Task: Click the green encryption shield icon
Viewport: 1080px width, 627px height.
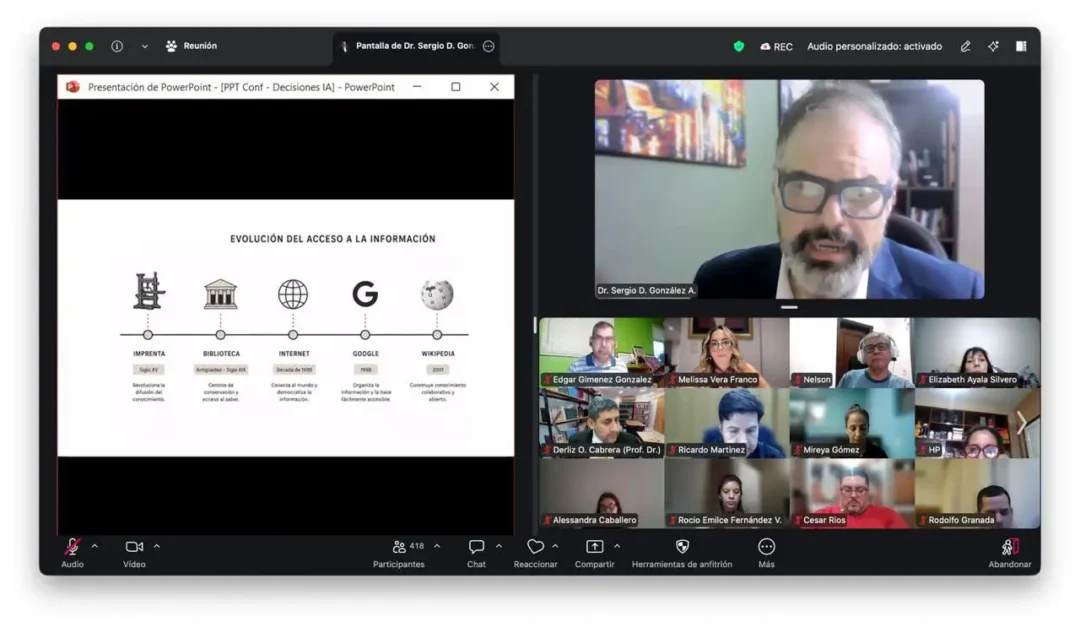Action: [738, 46]
